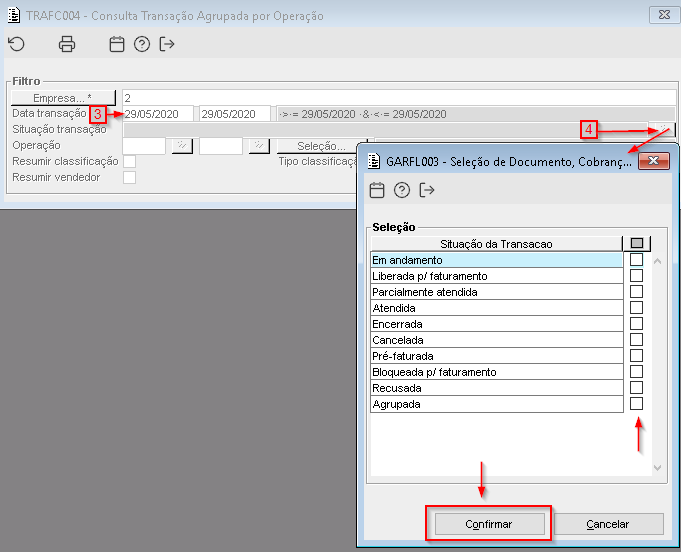Click lookup button after second Operação field

[259, 146]
